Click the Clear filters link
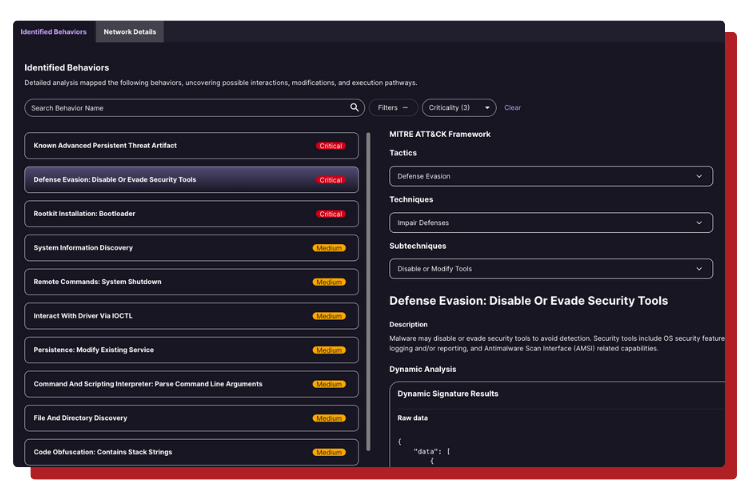 512,108
